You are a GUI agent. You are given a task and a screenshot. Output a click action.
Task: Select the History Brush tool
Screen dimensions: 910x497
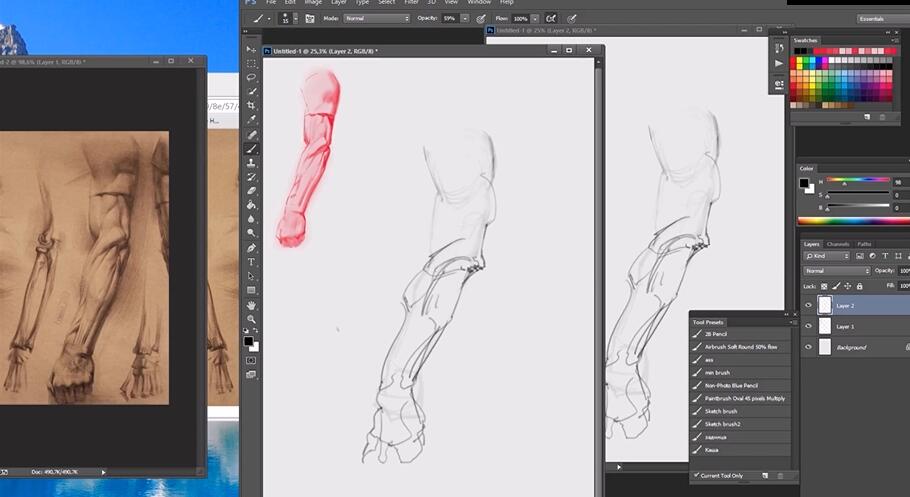pos(251,177)
